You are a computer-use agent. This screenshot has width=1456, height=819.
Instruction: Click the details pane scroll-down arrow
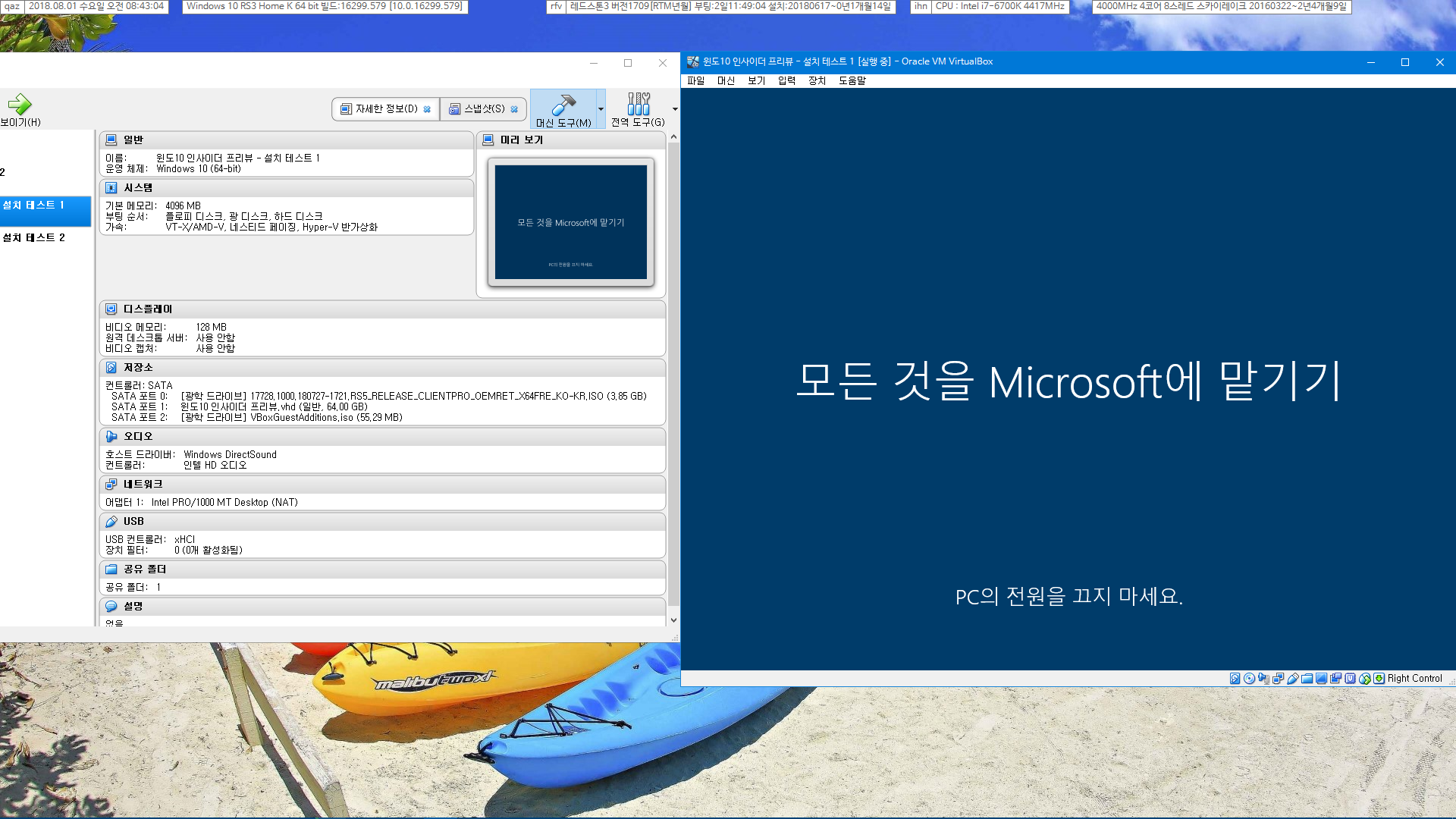tap(673, 620)
